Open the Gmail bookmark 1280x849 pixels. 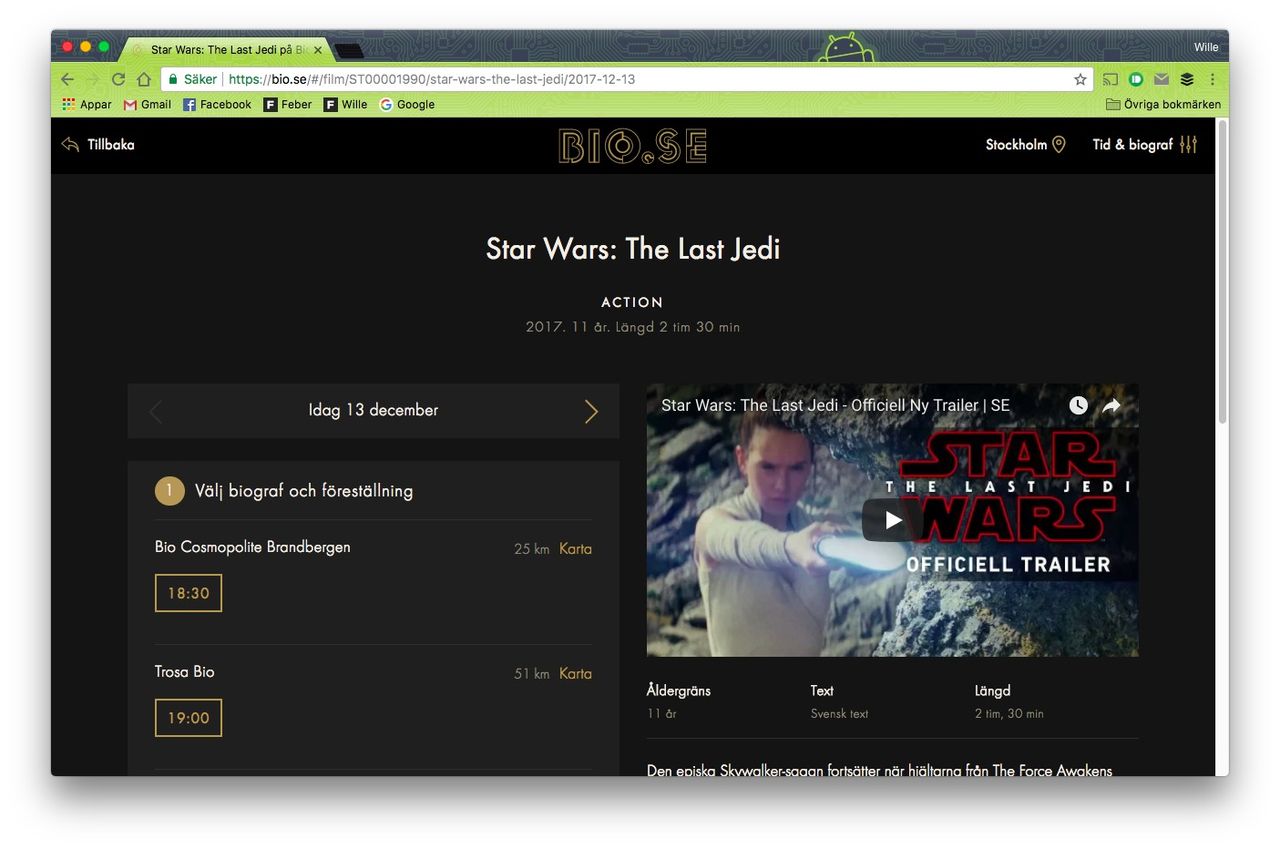(x=147, y=104)
